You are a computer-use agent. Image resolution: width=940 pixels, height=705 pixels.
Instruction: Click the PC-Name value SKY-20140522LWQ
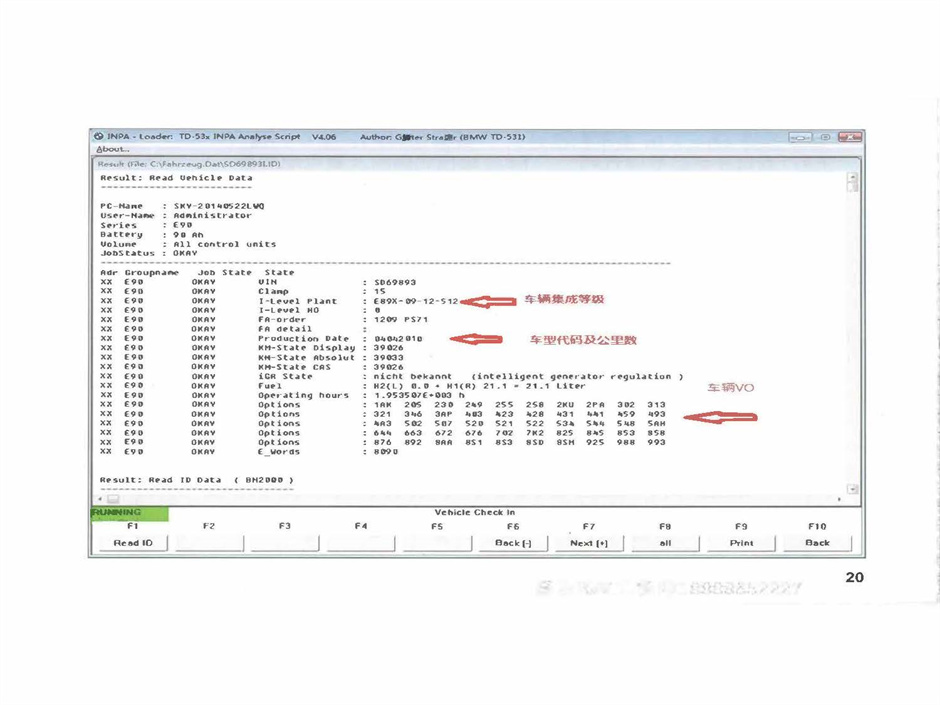219,206
